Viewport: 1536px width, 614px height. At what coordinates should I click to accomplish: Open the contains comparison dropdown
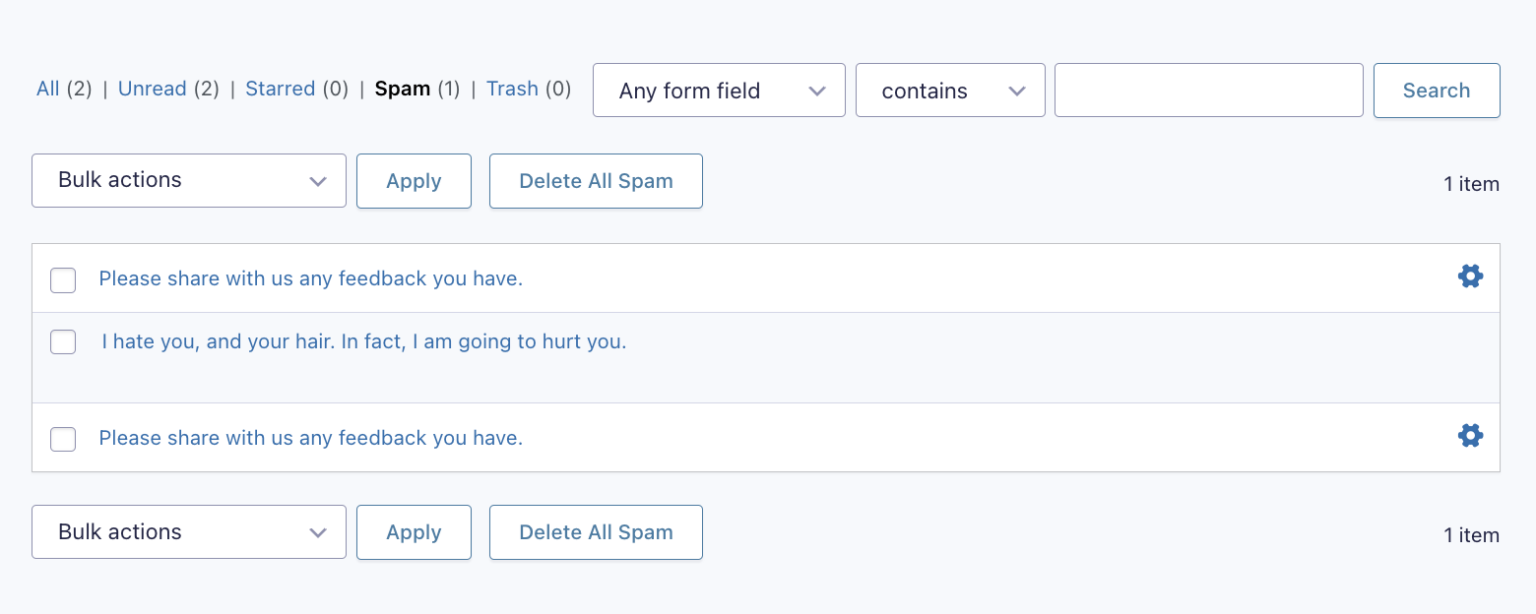coord(949,90)
